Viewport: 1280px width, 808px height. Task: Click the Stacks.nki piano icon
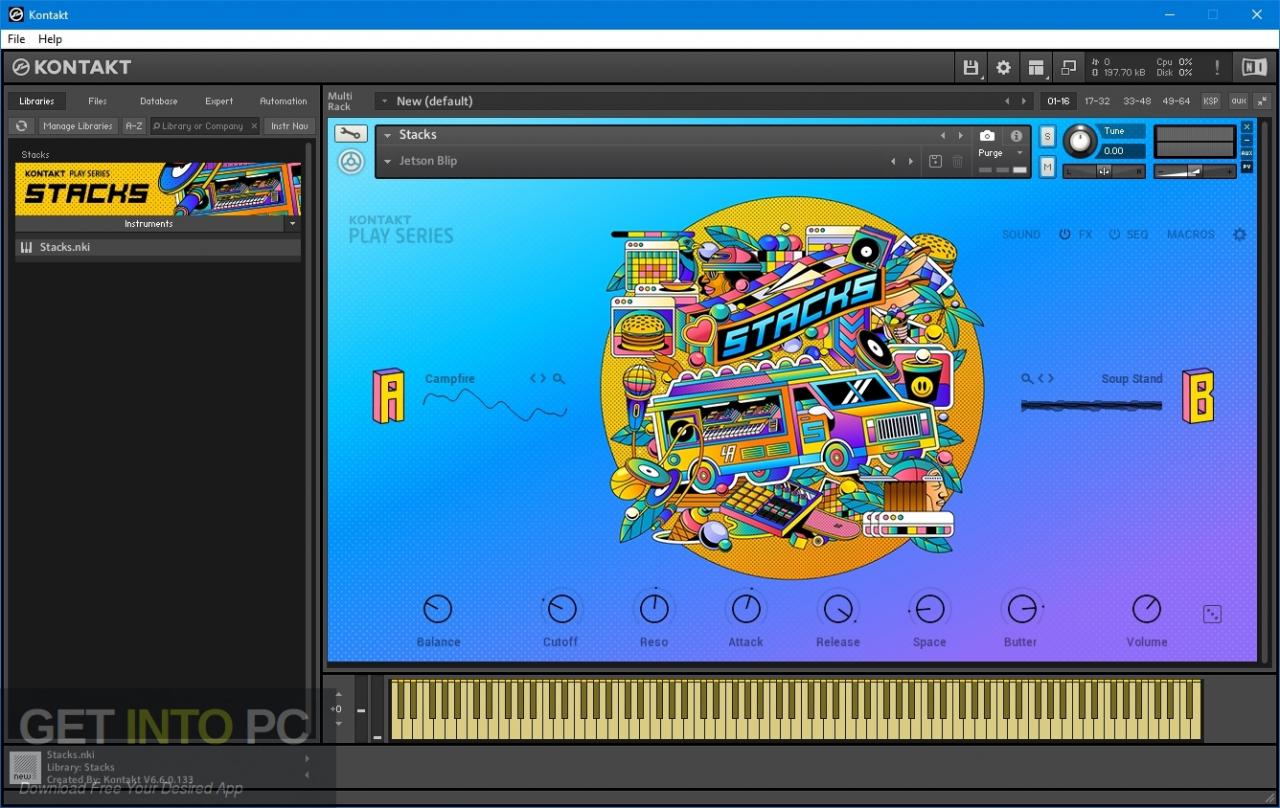pos(27,247)
